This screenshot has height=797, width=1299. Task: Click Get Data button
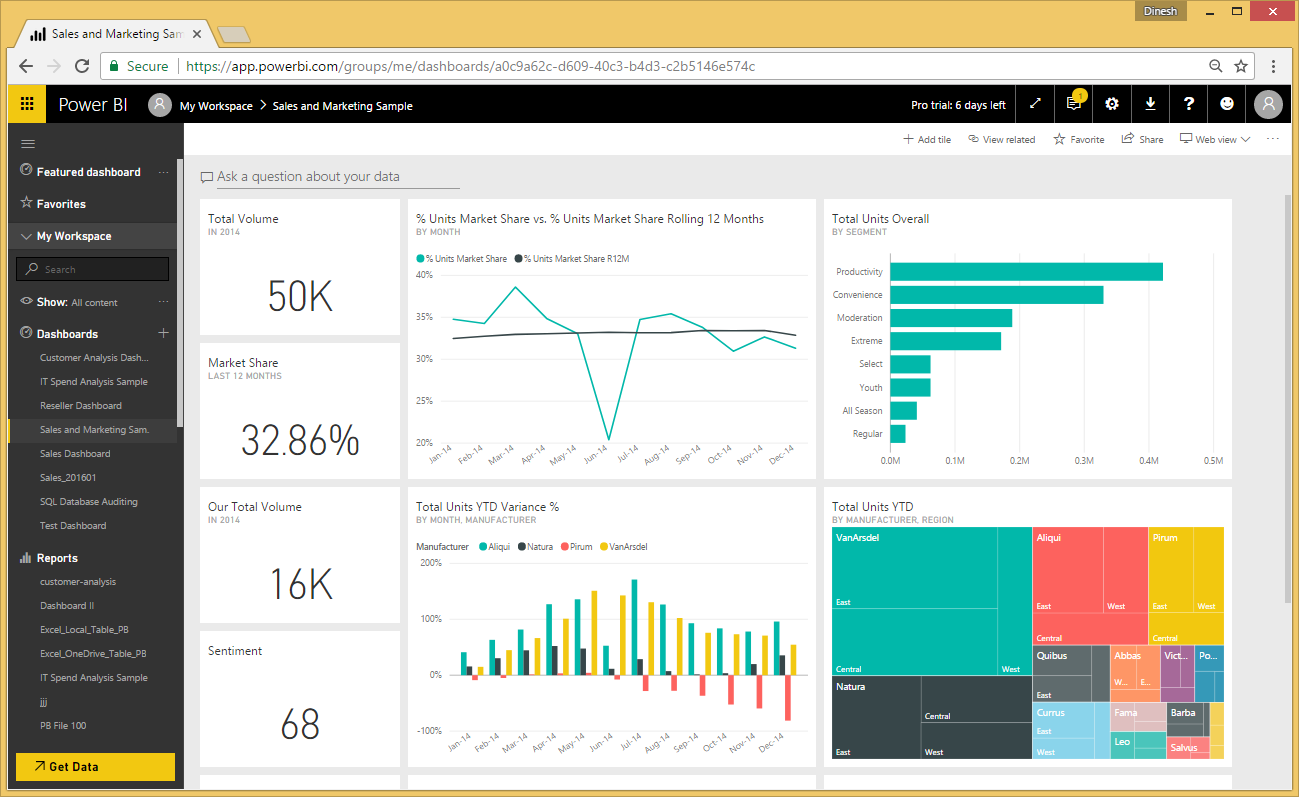pos(95,766)
